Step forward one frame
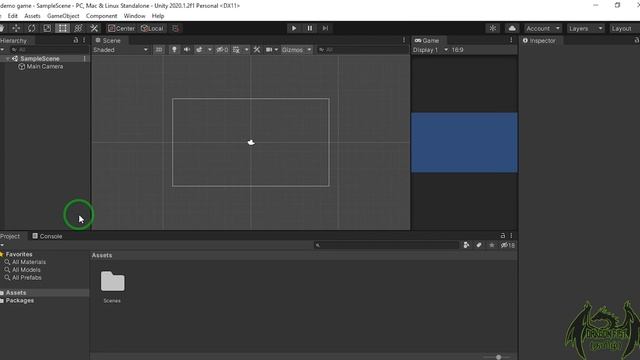Image resolution: width=640 pixels, height=360 pixels. point(325,28)
